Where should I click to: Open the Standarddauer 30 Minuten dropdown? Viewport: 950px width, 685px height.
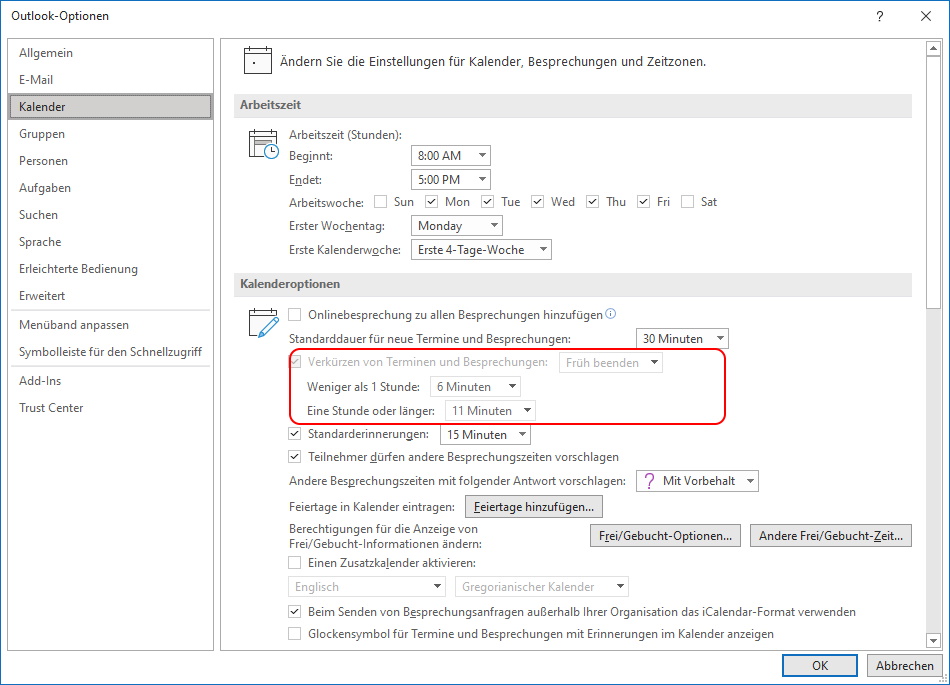tap(682, 339)
